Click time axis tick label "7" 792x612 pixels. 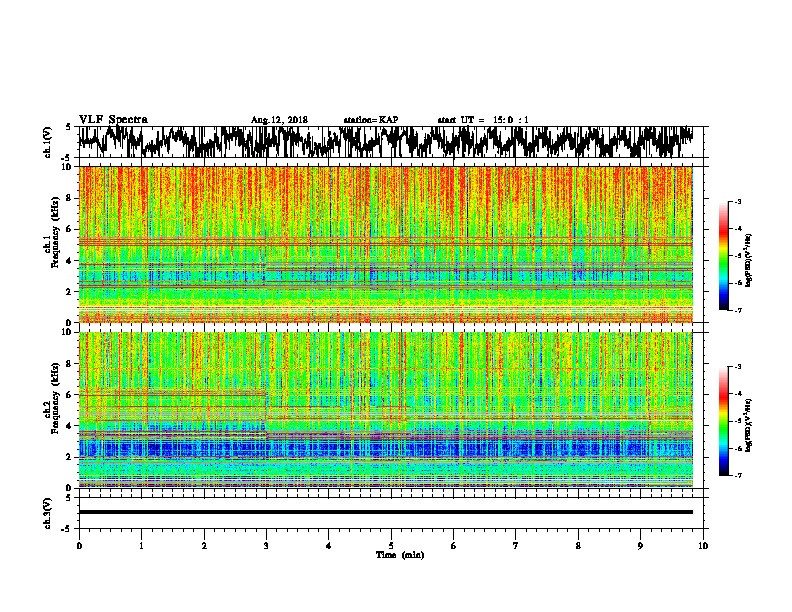pos(516,546)
